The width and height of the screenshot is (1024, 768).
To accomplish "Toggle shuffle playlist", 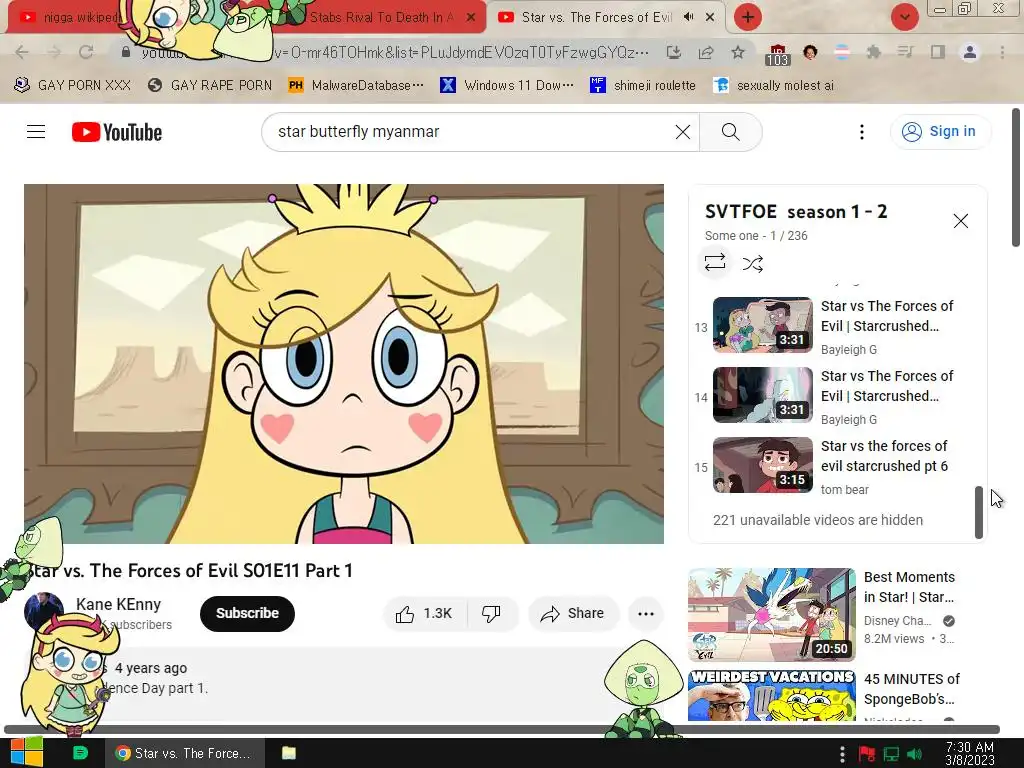I will click(752, 263).
